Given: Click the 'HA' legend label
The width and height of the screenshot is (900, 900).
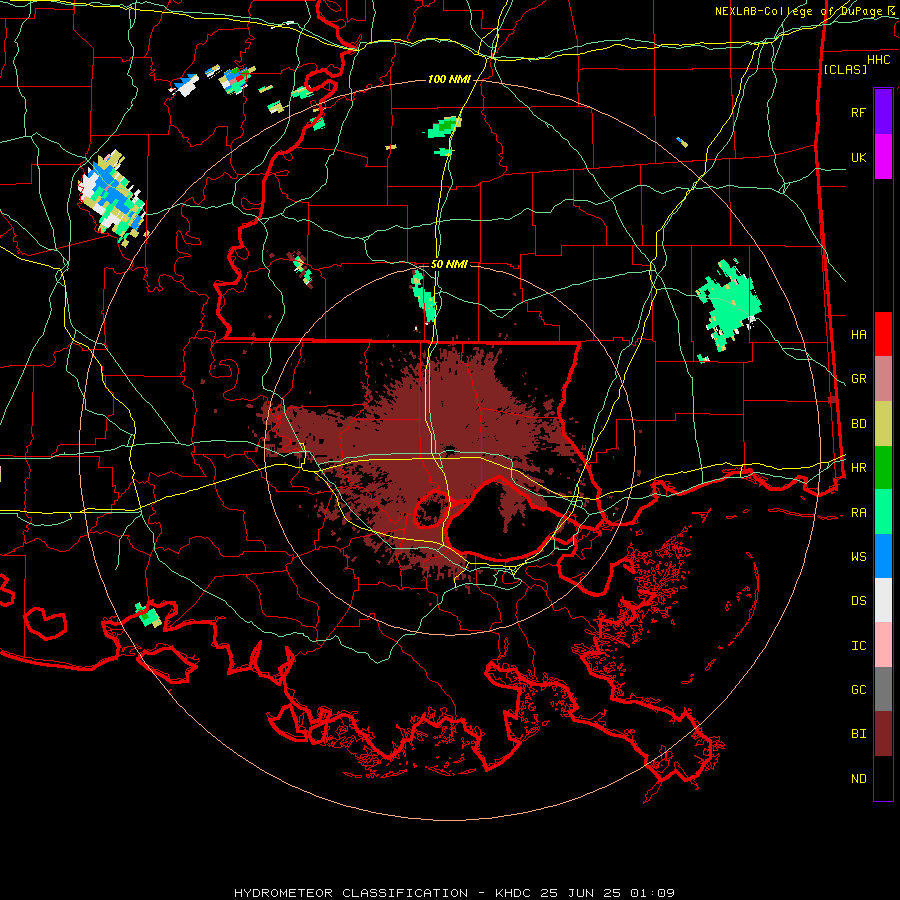Looking at the screenshot, I should click(858, 335).
